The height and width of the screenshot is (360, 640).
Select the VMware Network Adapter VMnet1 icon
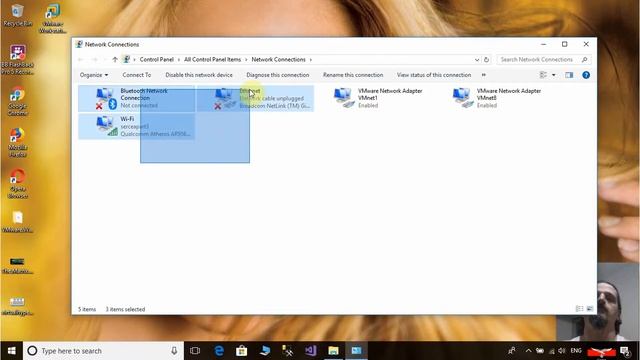point(344,98)
